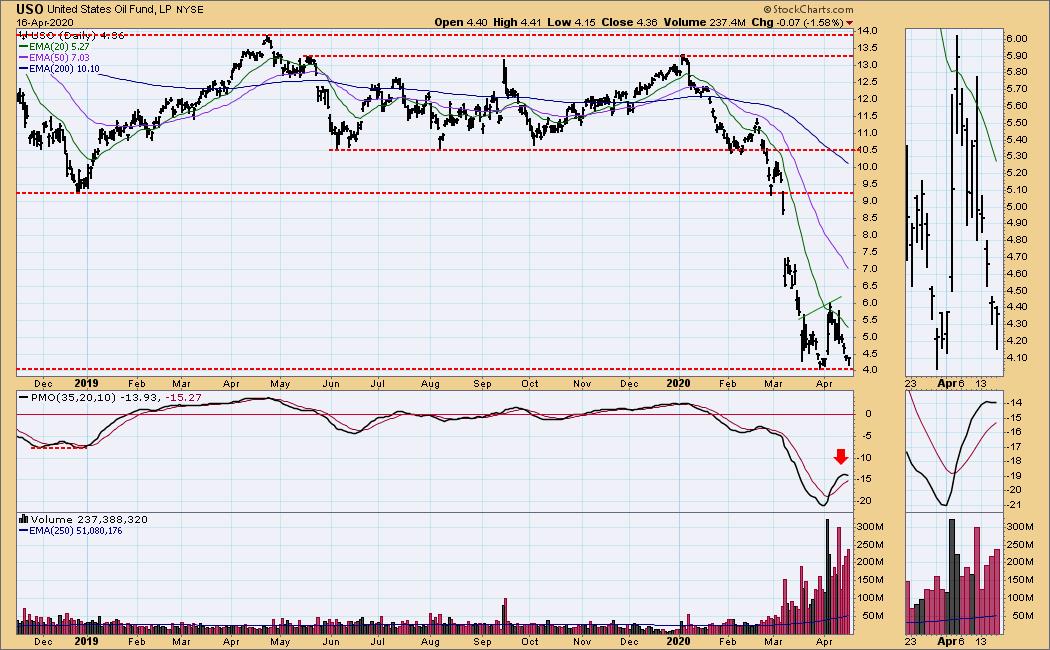Select the High 4.41 value

pyautogui.click(x=517, y=22)
